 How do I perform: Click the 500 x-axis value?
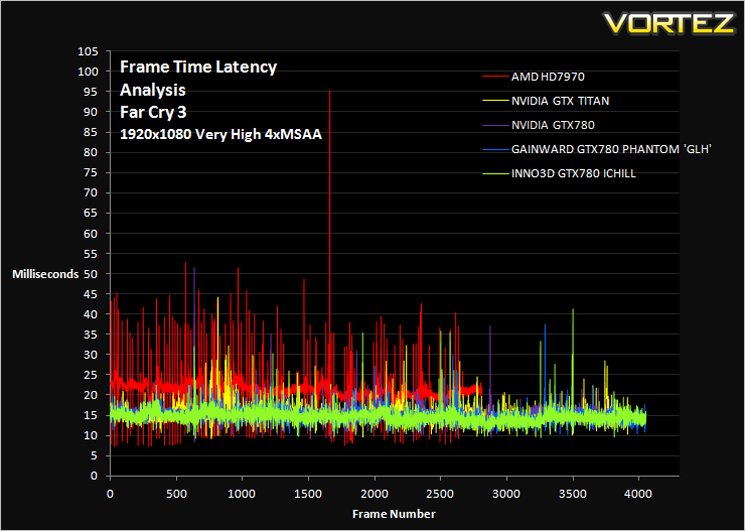[176, 493]
